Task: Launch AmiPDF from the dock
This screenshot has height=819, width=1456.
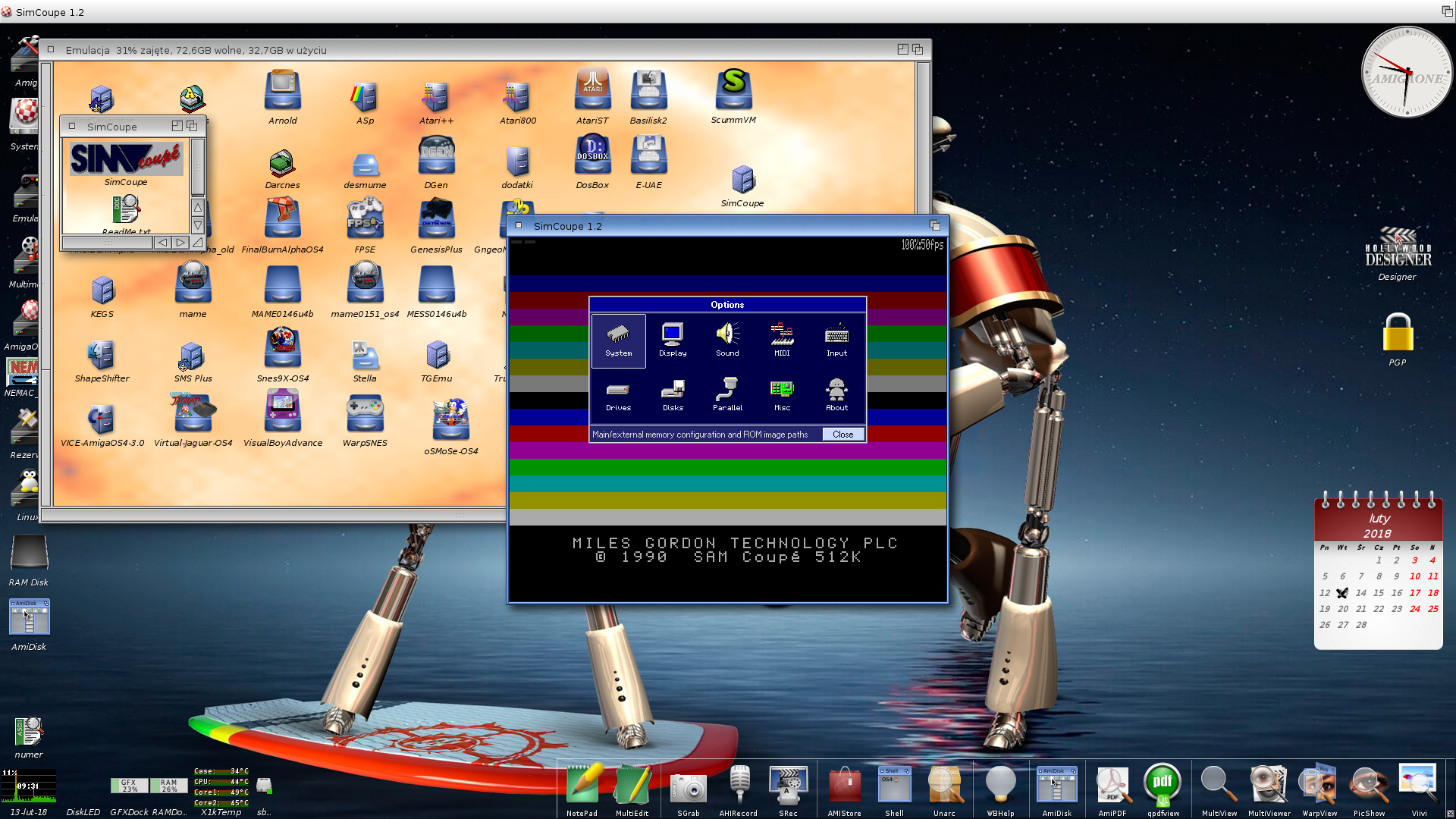Action: (x=1112, y=791)
